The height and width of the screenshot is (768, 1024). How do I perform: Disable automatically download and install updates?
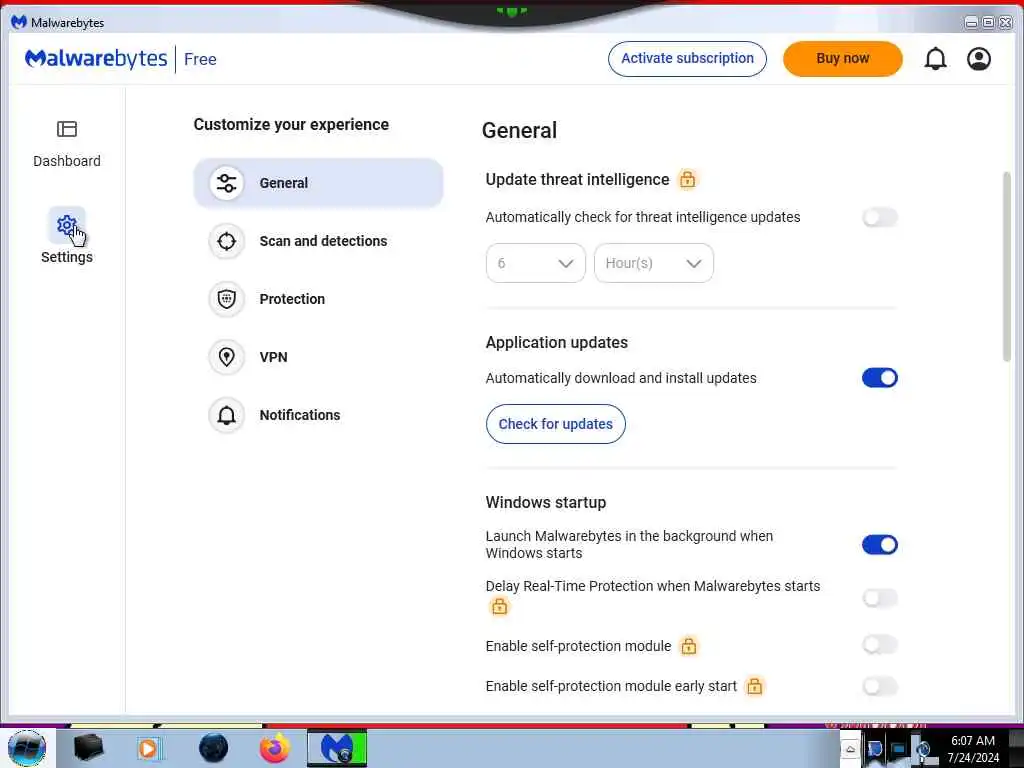[x=880, y=378]
